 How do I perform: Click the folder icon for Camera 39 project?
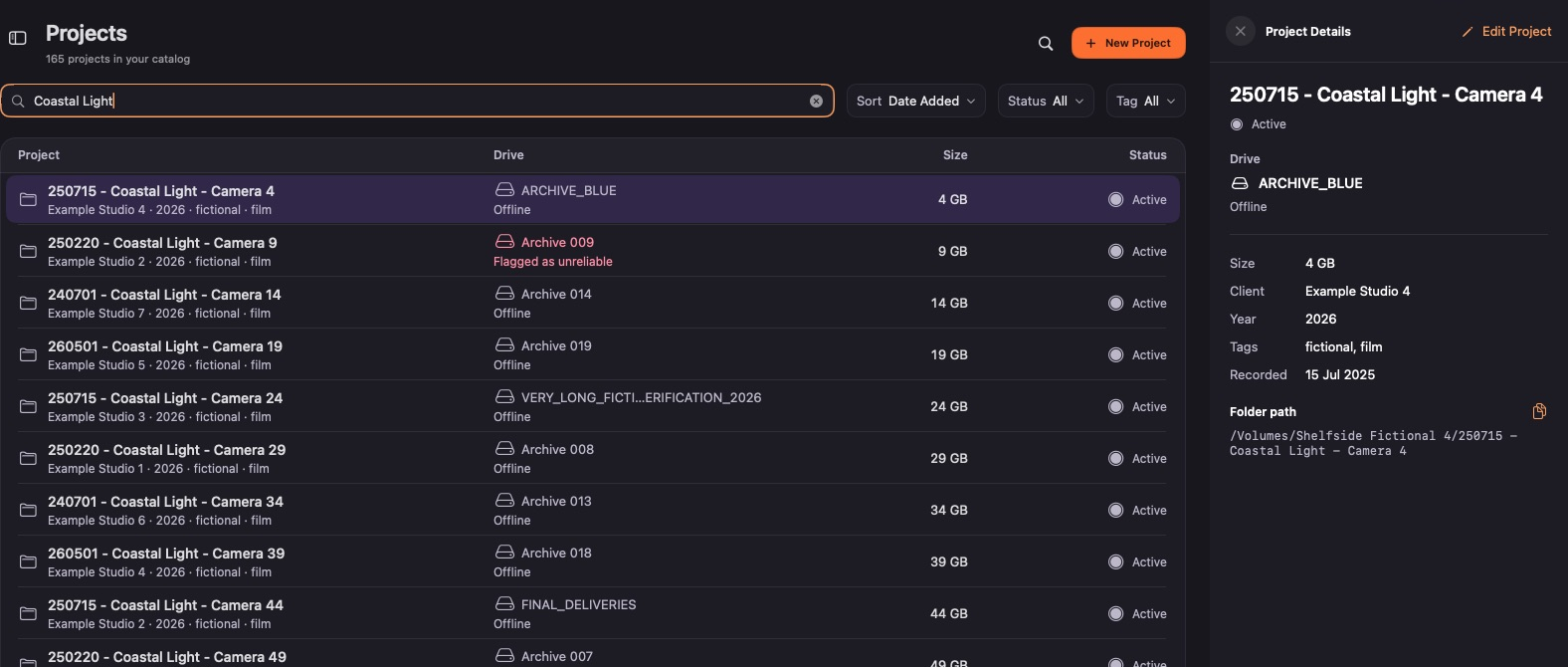pos(29,562)
